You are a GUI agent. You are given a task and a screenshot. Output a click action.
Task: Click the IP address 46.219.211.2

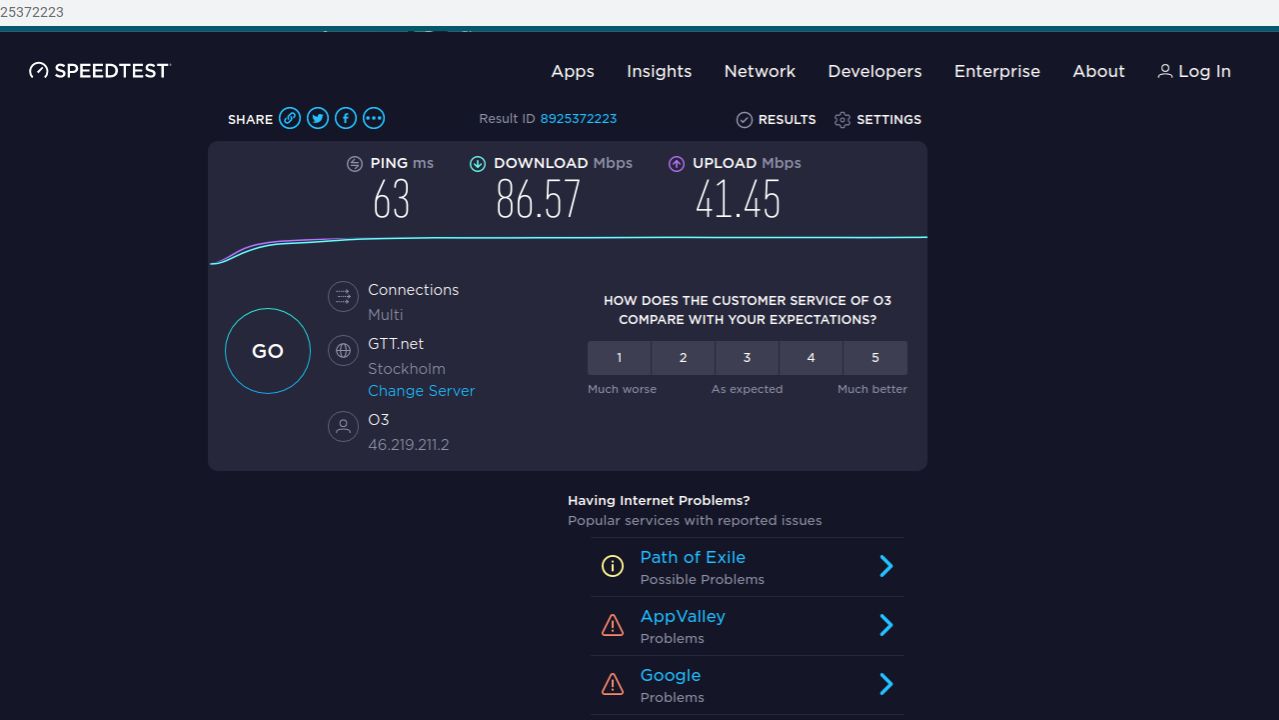408,445
